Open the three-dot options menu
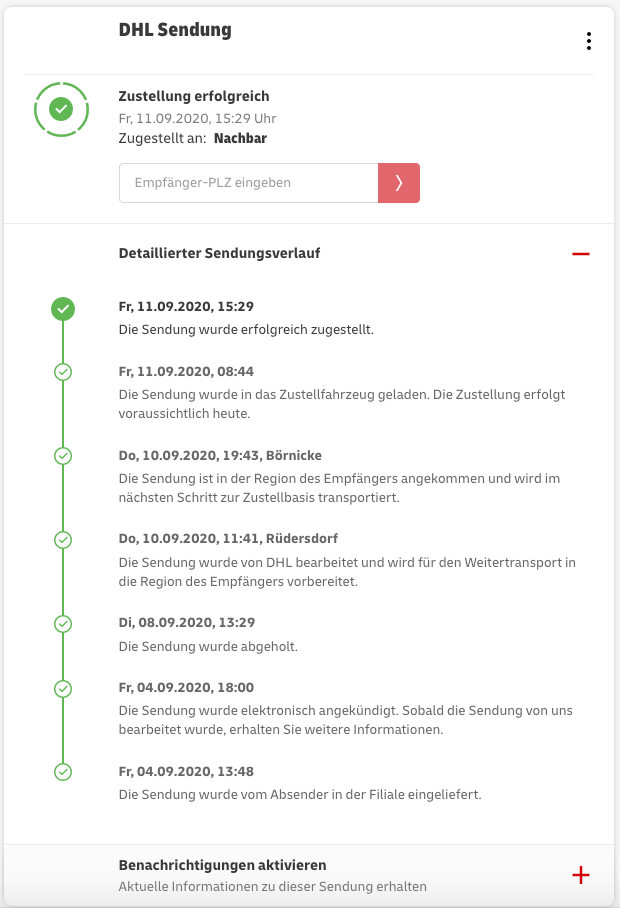The height and width of the screenshot is (908, 620). [x=589, y=41]
